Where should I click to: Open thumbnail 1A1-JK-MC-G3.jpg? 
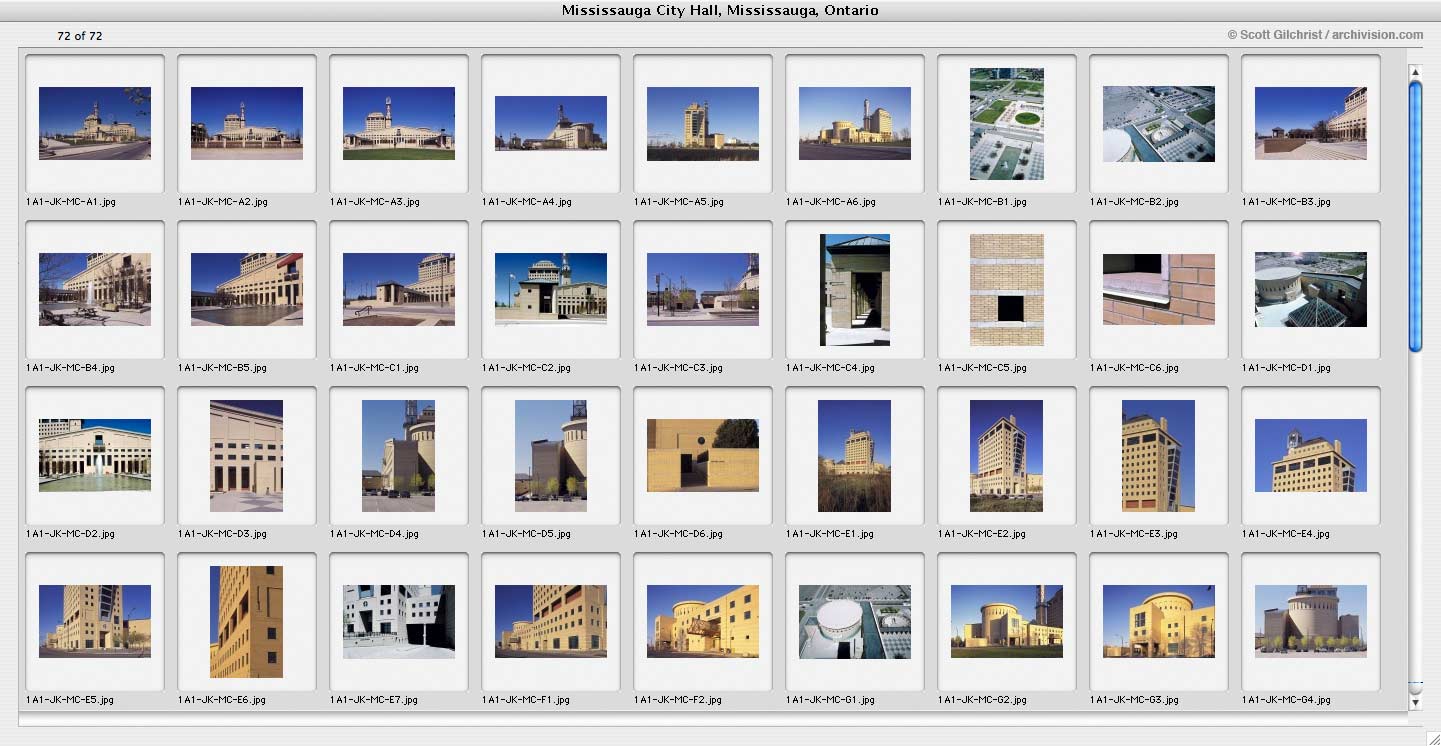point(1159,621)
